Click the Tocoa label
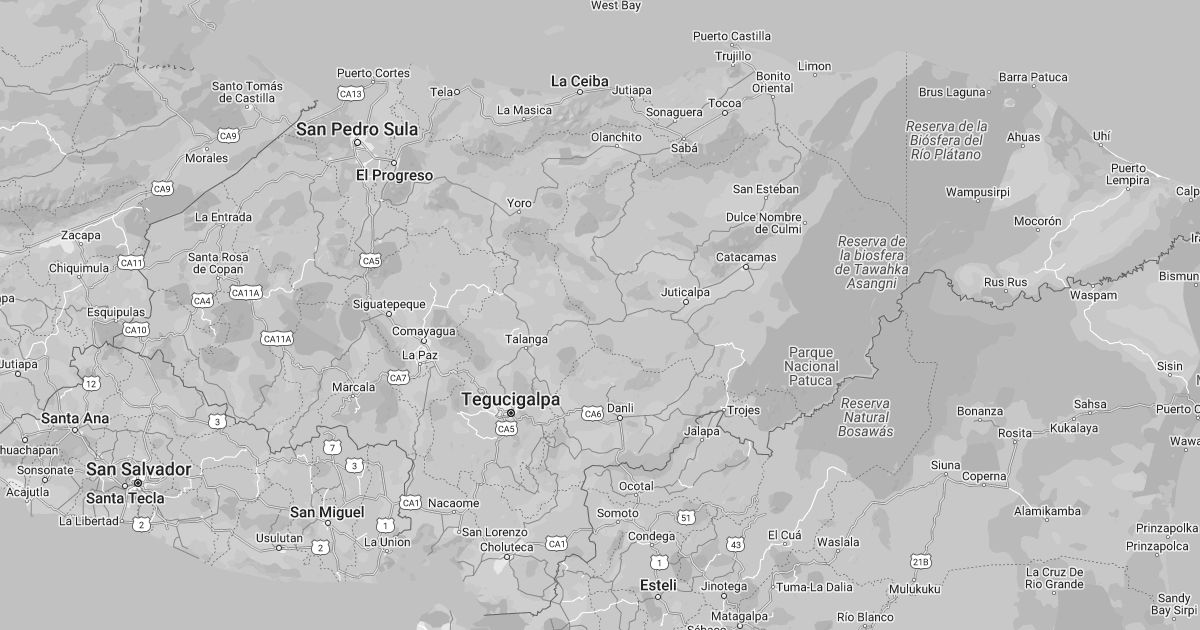 coord(725,103)
